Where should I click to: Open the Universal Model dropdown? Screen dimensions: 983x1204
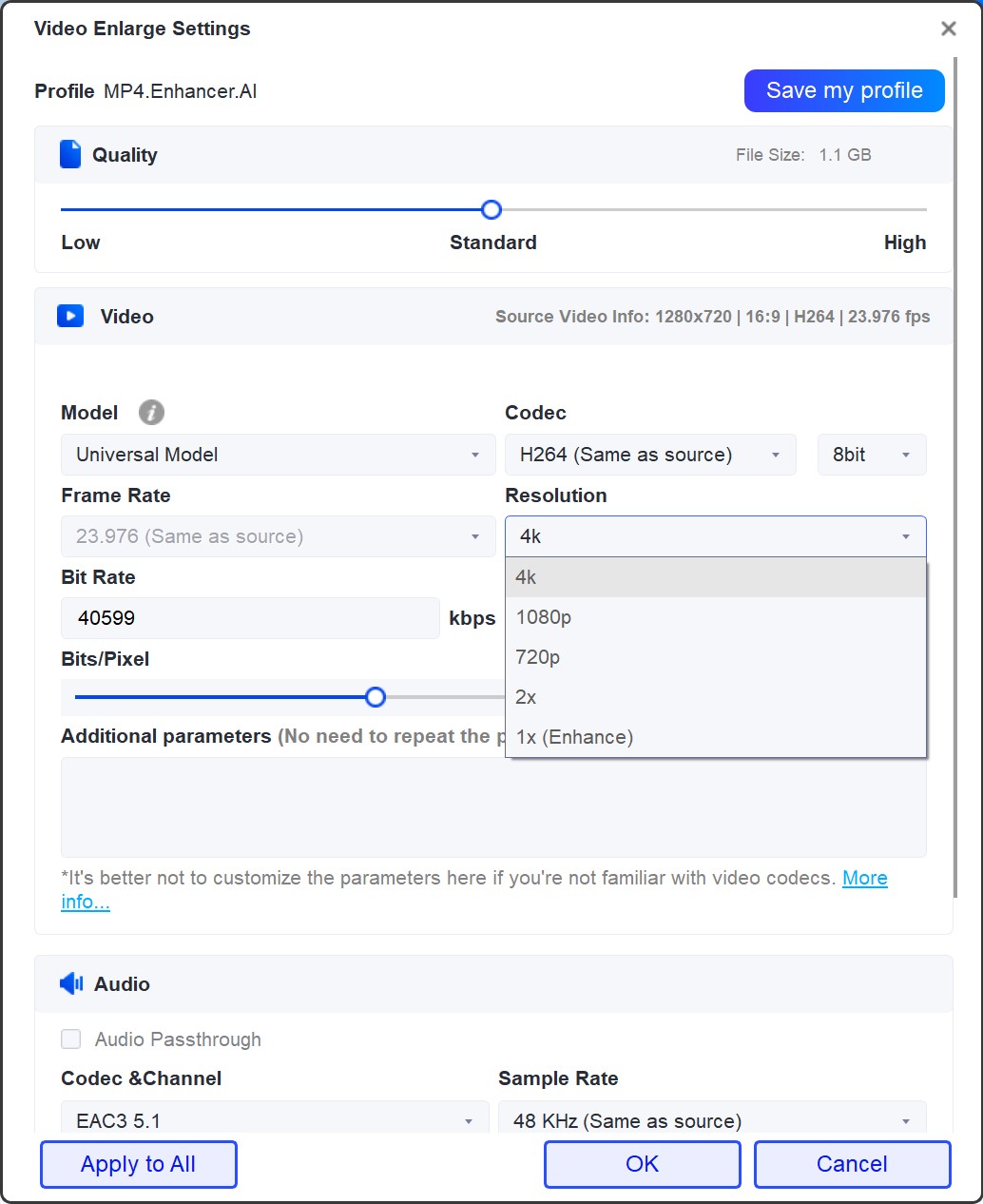pyautogui.click(x=278, y=455)
